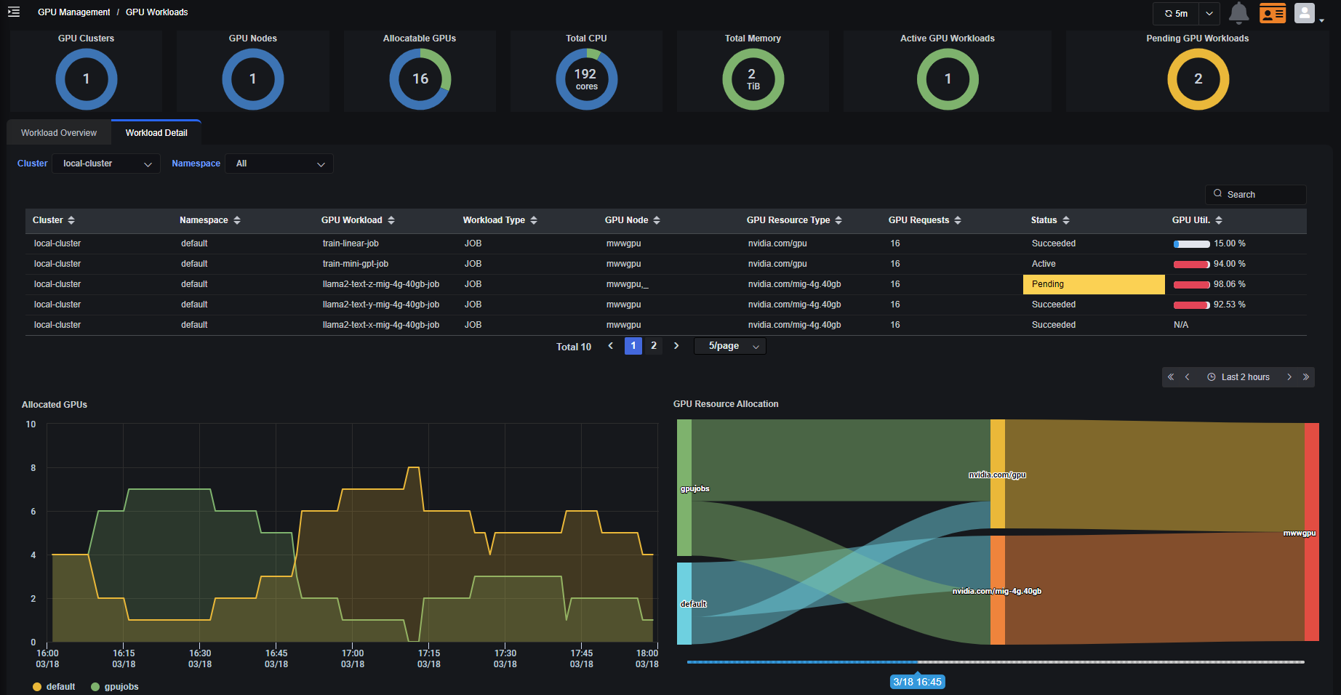Sort by GPU Resource Type column

tap(839, 220)
